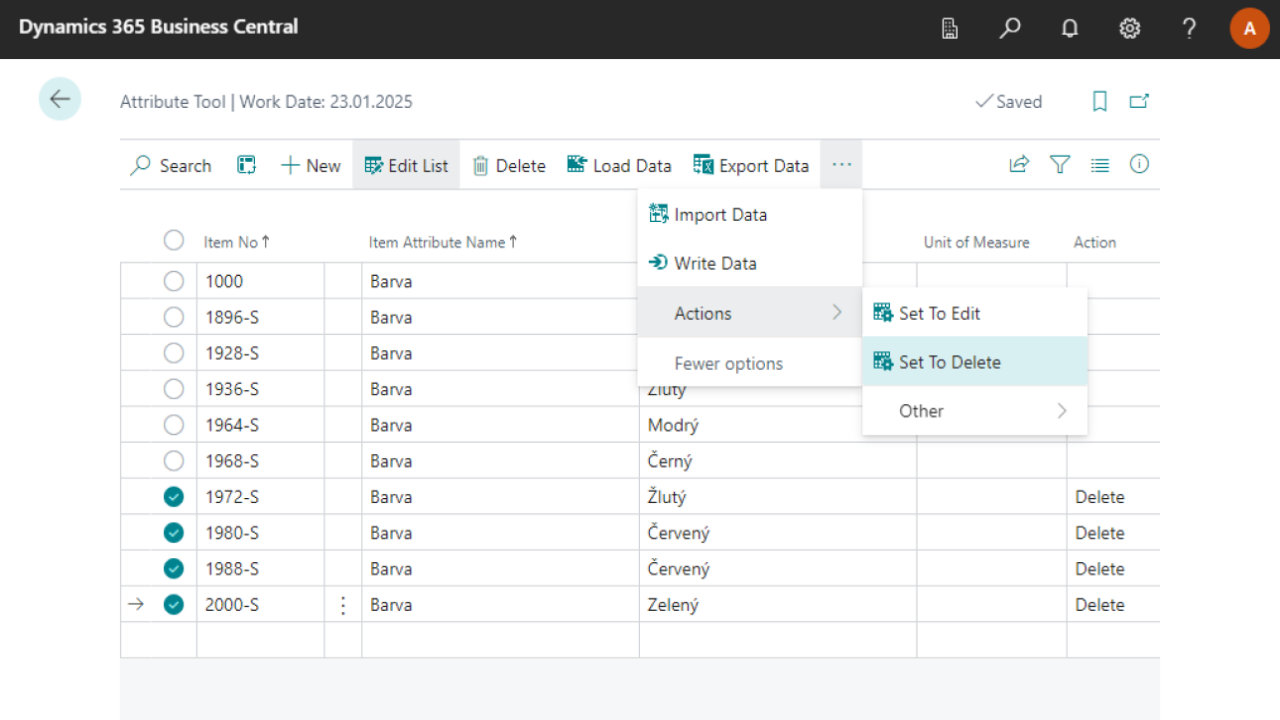Click the Černý attribute value cell

click(670, 461)
